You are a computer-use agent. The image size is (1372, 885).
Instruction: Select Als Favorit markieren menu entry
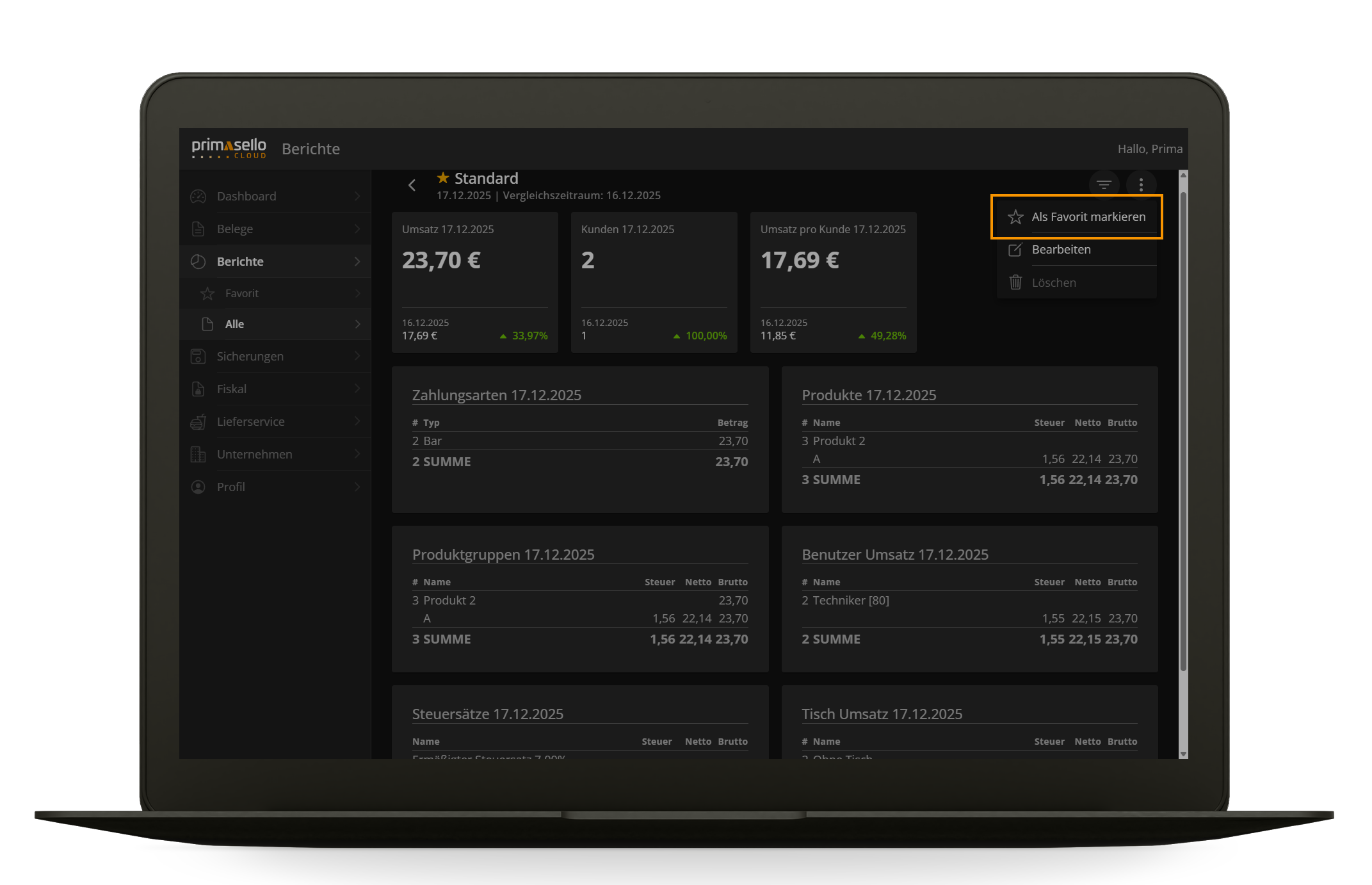1088,217
